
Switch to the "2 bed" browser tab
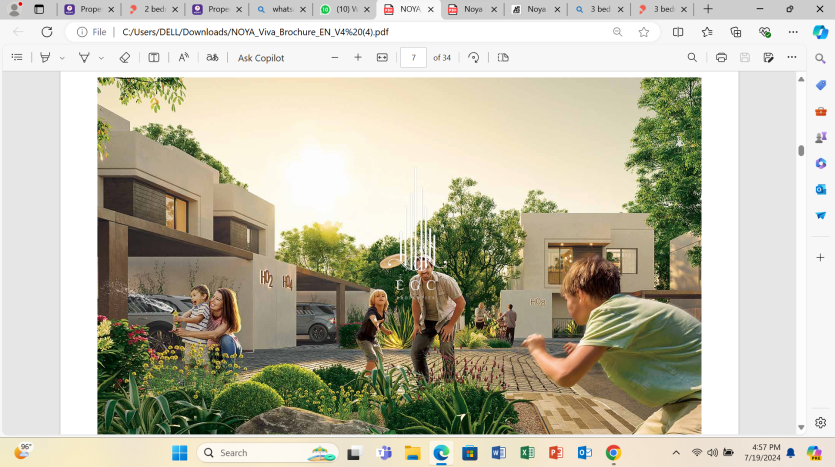click(148, 9)
